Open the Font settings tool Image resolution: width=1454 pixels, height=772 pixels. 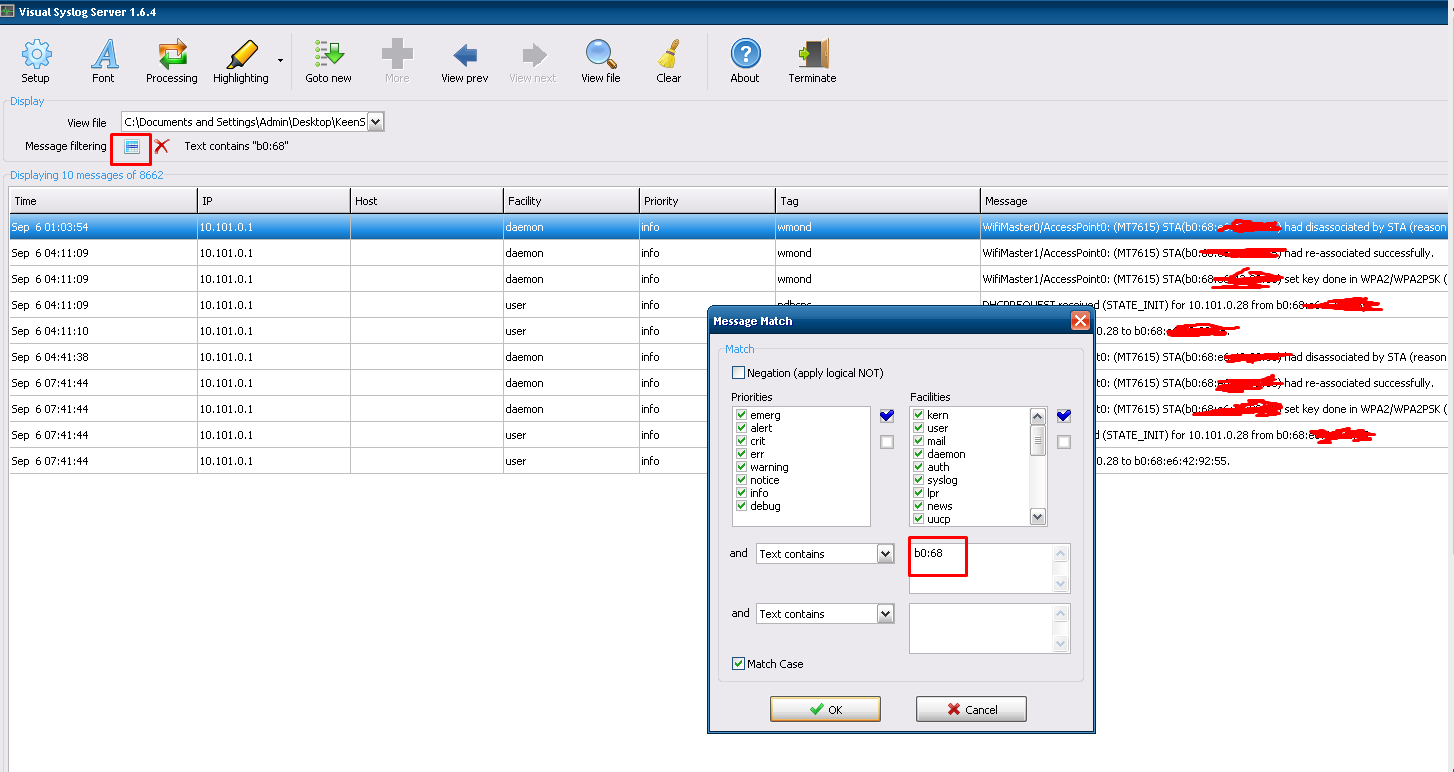tap(103, 61)
